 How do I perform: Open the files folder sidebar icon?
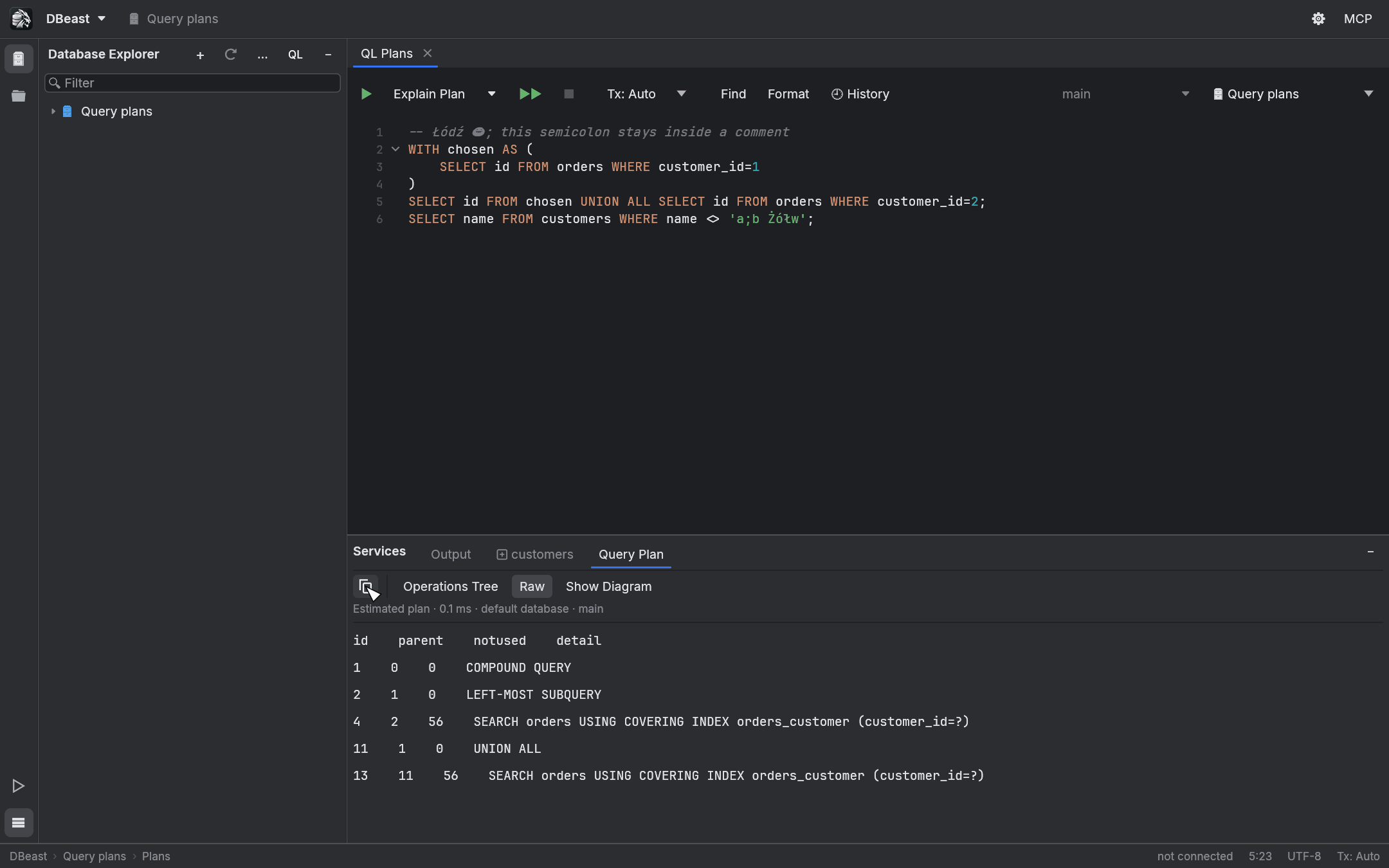[x=19, y=96]
